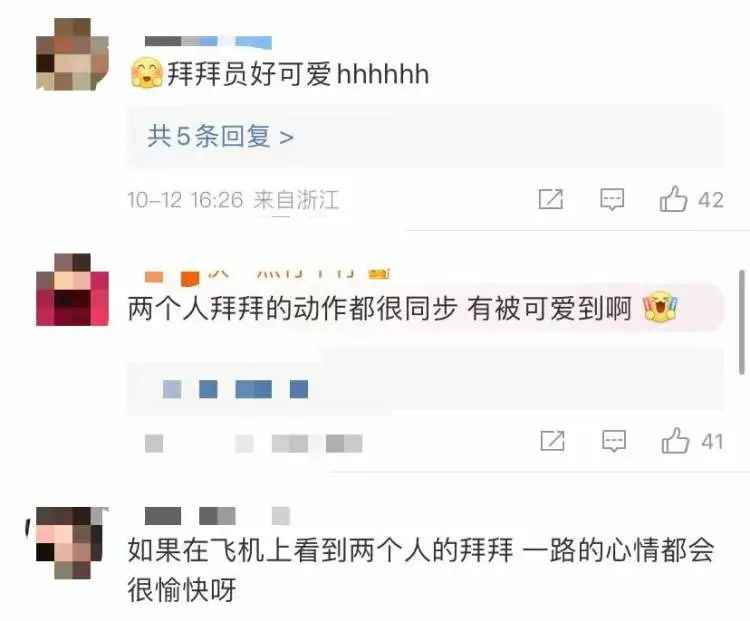Tap the crying-laughing emoji after 可爱到啊

pyautogui.click(x=661, y=306)
